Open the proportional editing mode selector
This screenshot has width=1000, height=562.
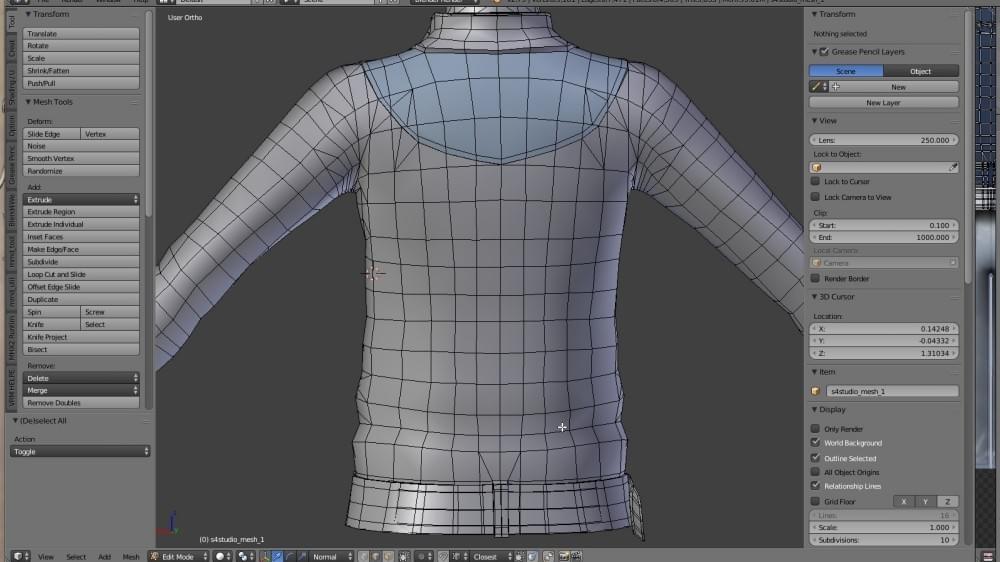(x=425, y=556)
